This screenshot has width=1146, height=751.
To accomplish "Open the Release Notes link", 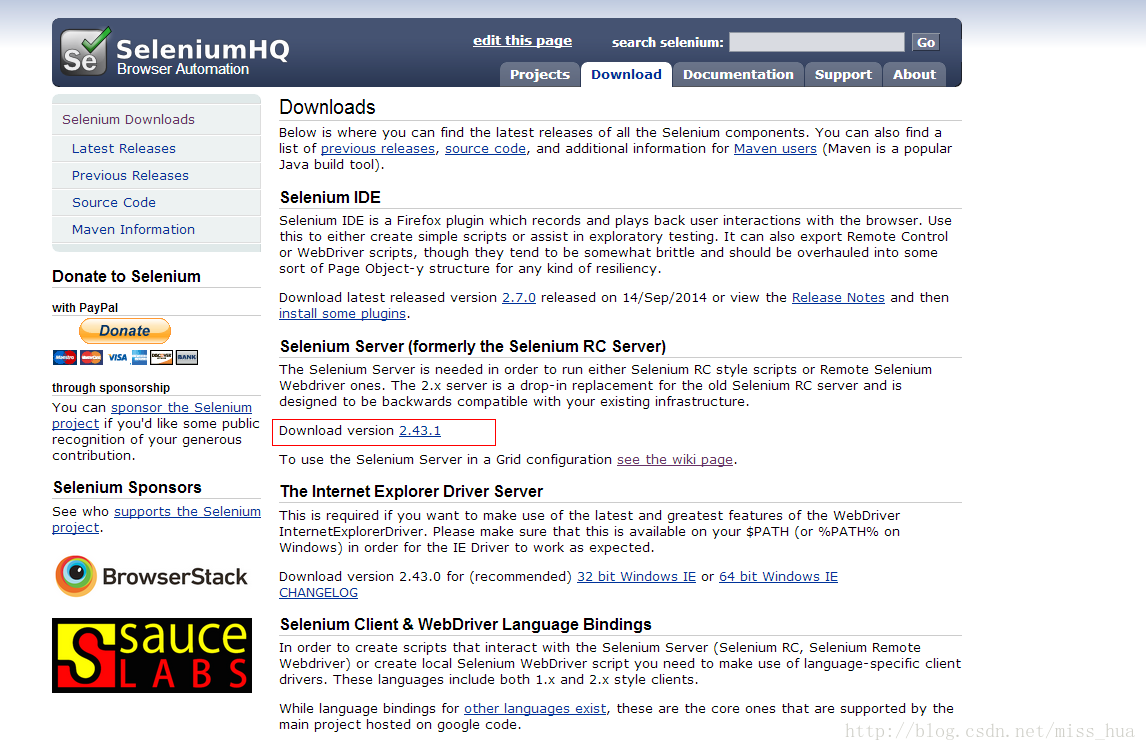I will click(838, 297).
